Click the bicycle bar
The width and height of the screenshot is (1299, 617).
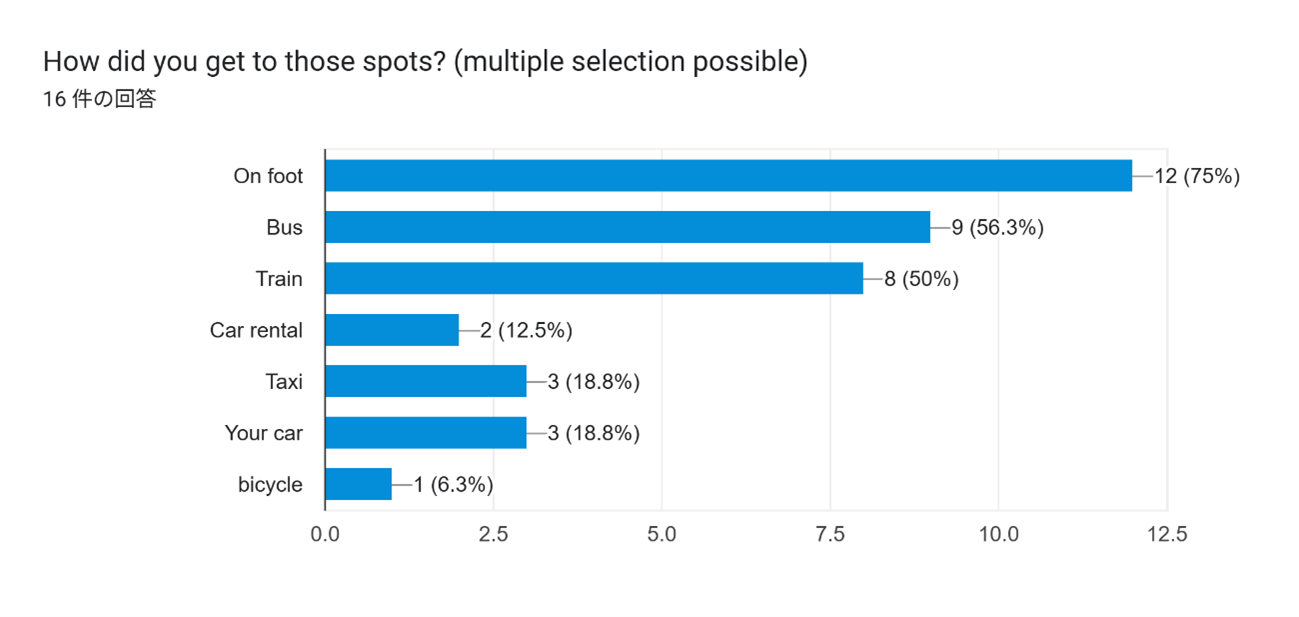[x=358, y=484]
